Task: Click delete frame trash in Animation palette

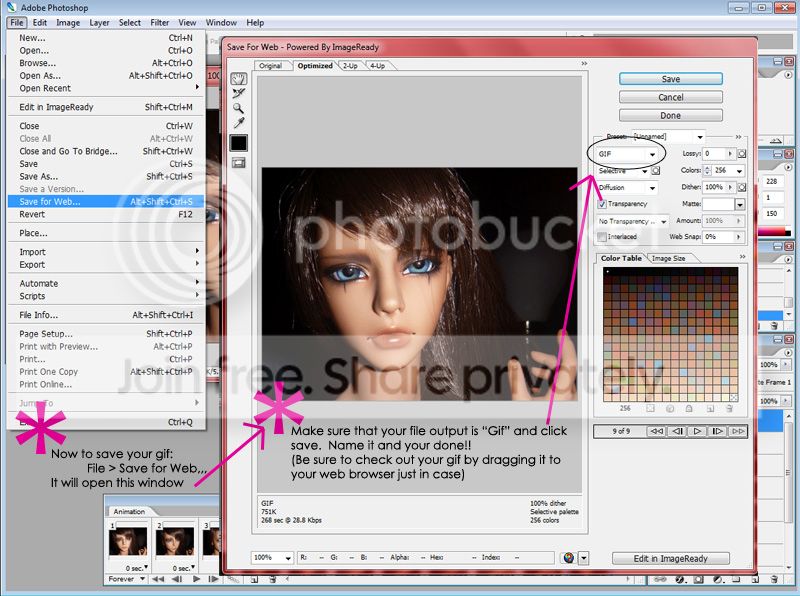Action: 272,579
